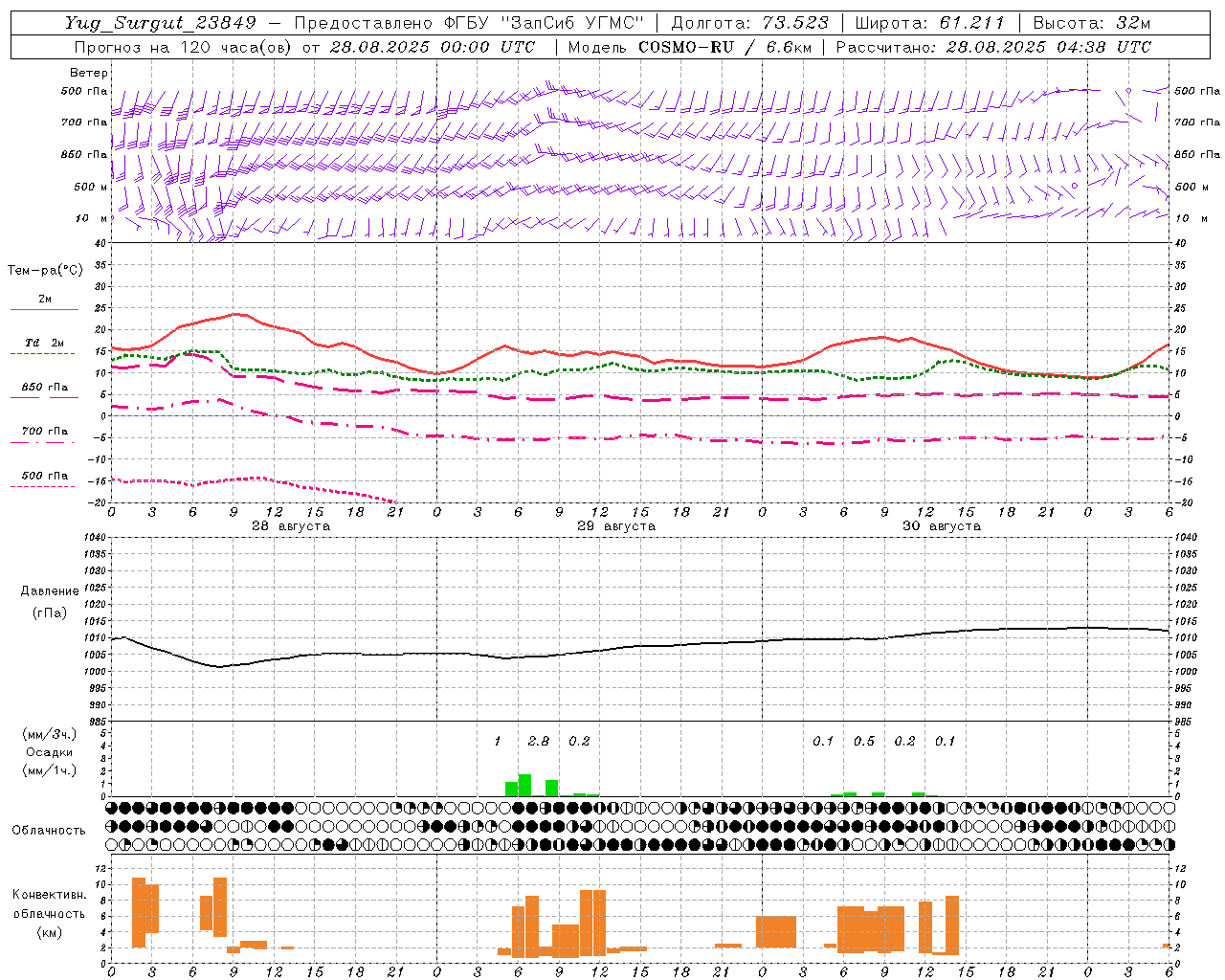Click the Высота: 32м header value
Viewport: 1225px width, 980px height.
1092,23
